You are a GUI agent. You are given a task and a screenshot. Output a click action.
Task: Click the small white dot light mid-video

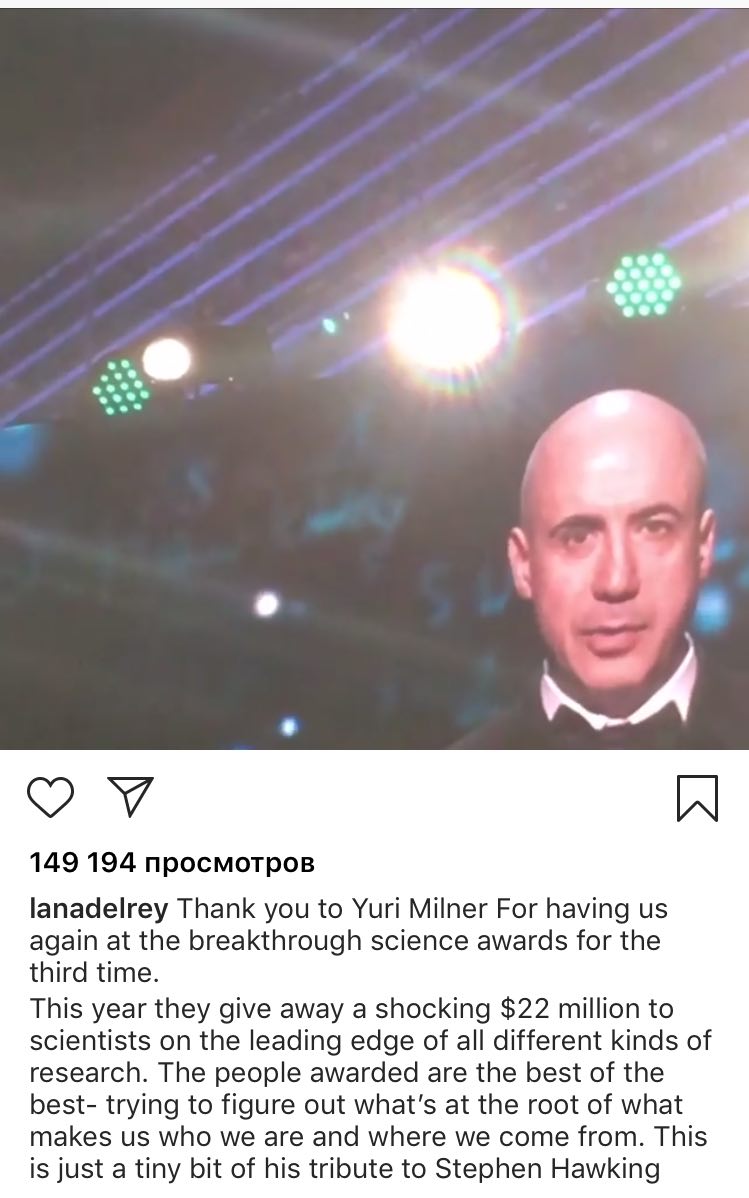coord(266,604)
